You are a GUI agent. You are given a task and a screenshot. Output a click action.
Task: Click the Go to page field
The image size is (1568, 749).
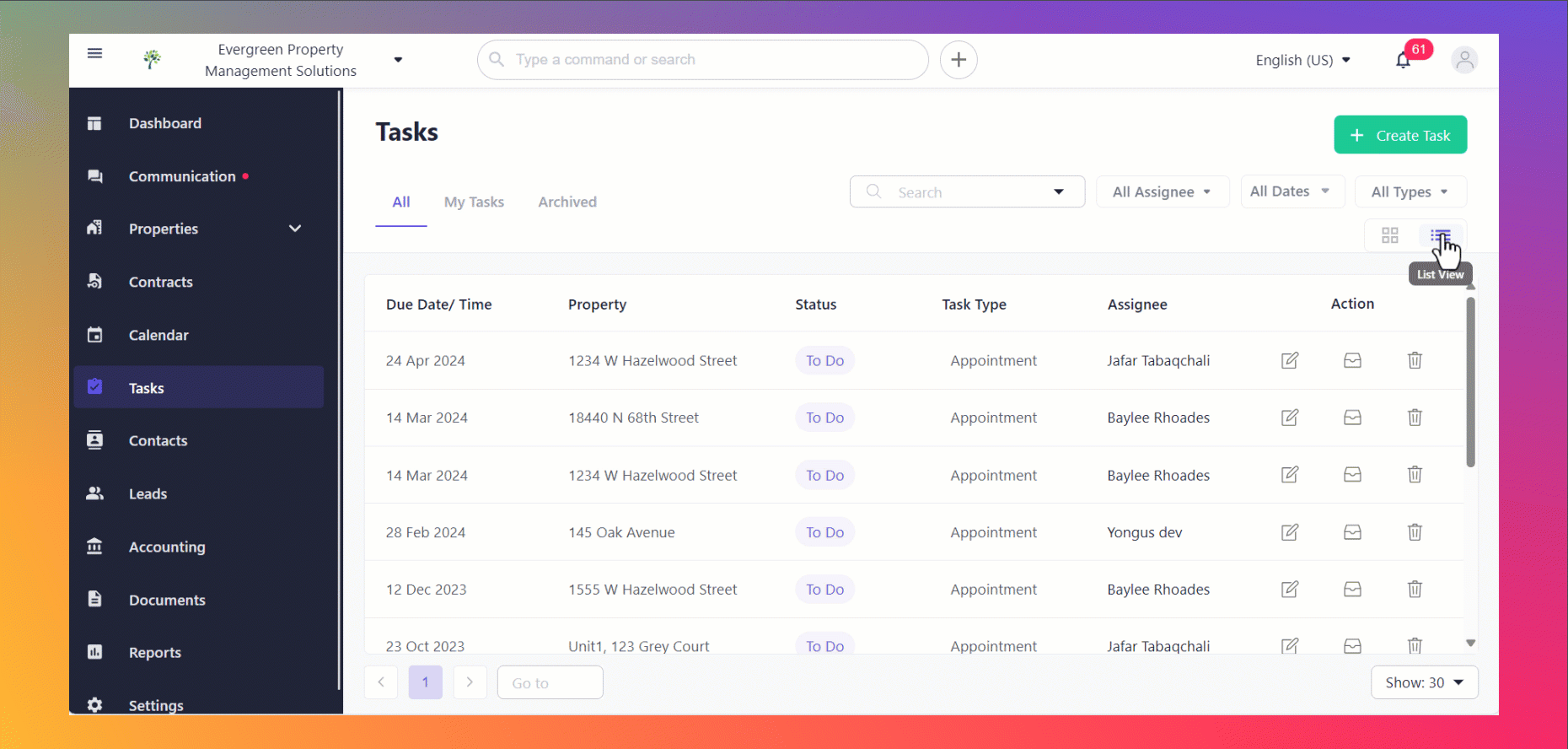[x=550, y=682]
